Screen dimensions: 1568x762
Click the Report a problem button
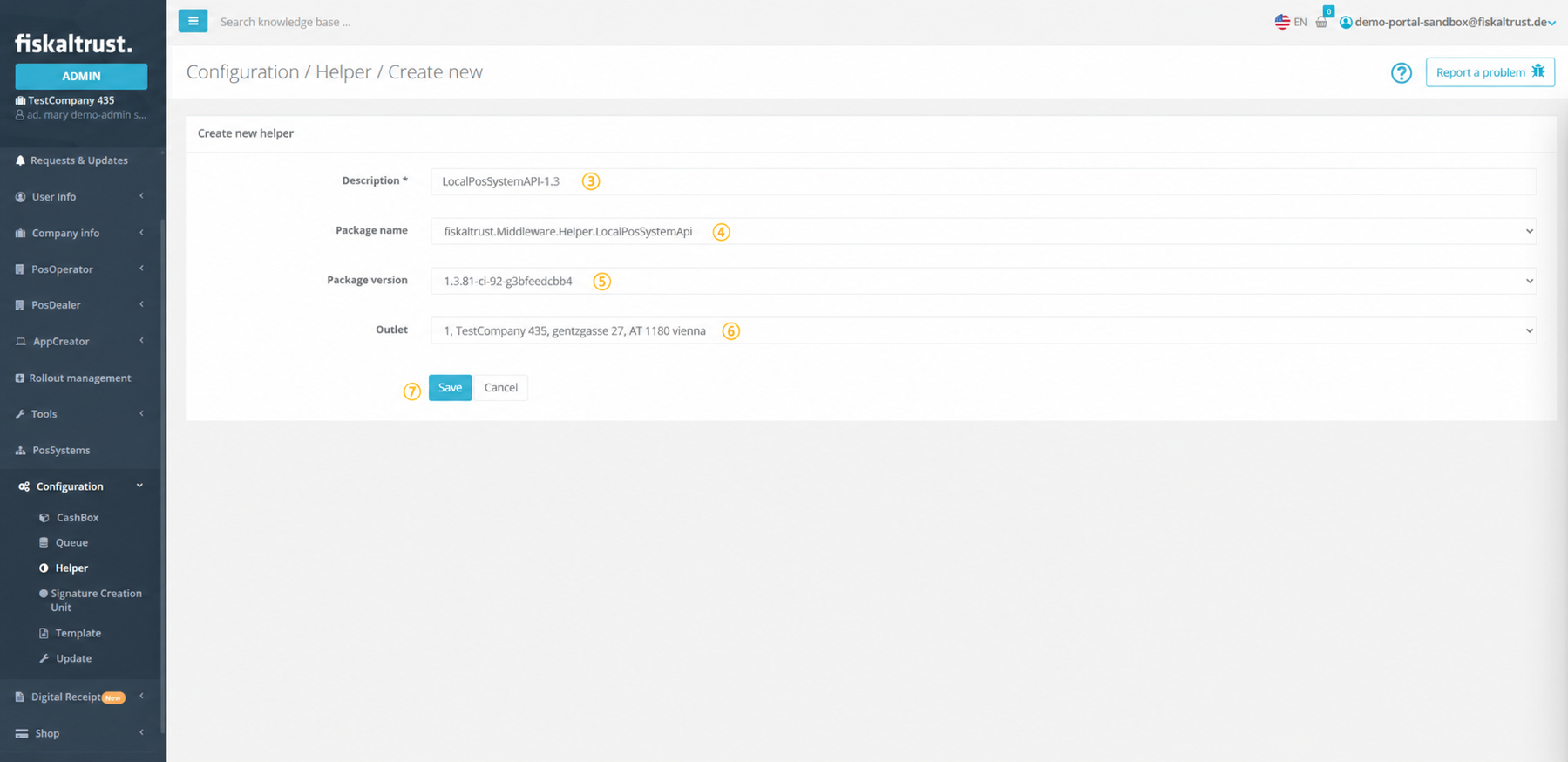[1490, 72]
